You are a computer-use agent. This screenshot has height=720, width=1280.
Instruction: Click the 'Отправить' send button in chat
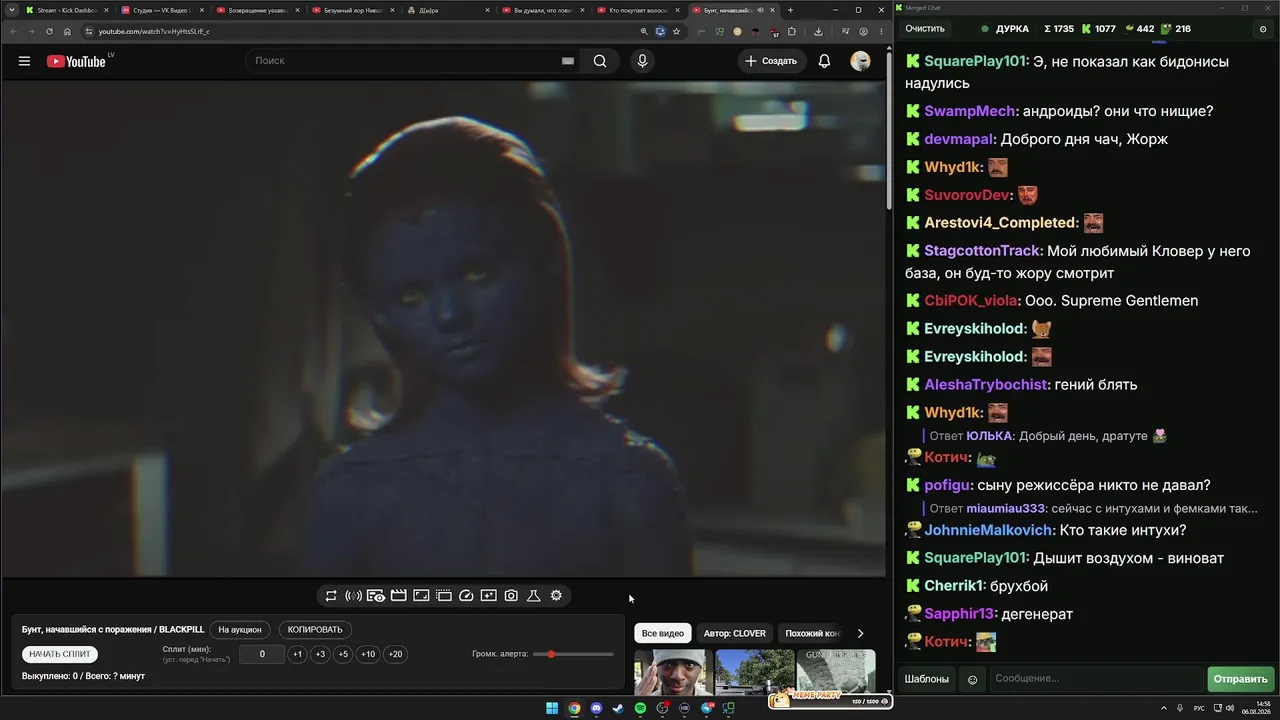(1240, 680)
